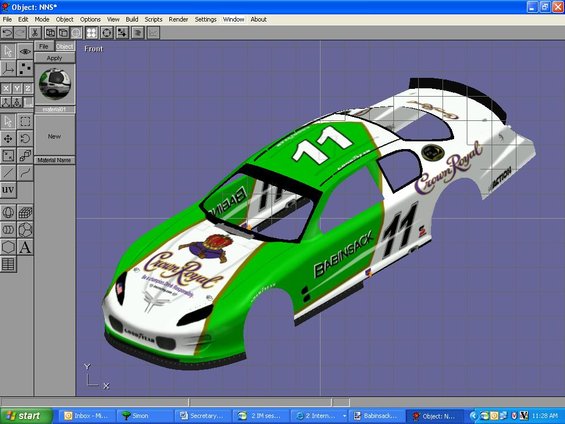The height and width of the screenshot is (424, 565).
Task: Click the material editor toolbar icon
Action: pos(138,33)
